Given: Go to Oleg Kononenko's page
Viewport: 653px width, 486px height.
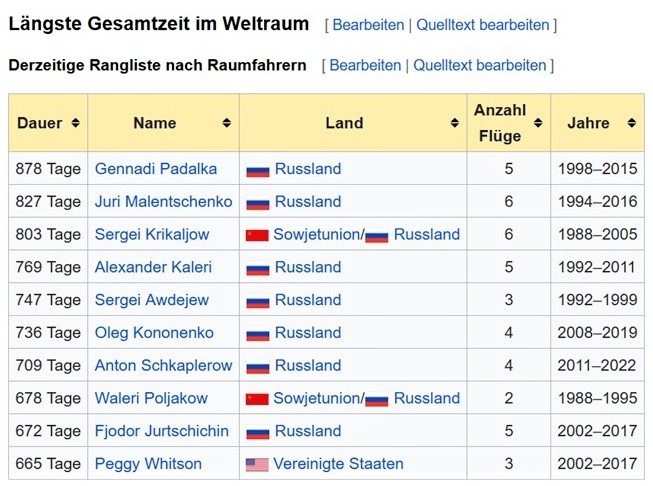Looking at the screenshot, I should 161,333.
